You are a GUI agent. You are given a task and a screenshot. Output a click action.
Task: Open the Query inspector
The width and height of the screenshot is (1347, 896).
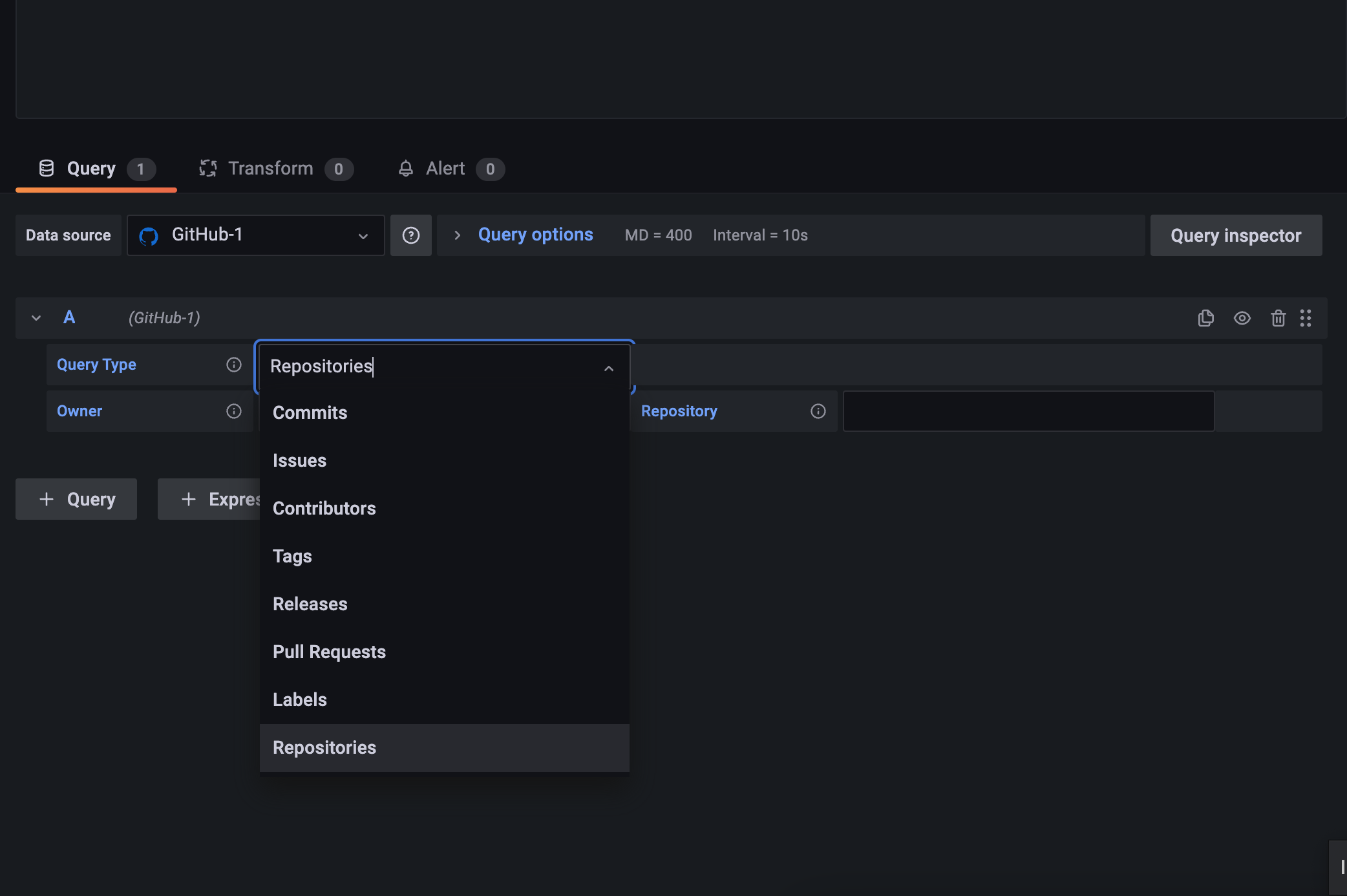pyautogui.click(x=1236, y=235)
